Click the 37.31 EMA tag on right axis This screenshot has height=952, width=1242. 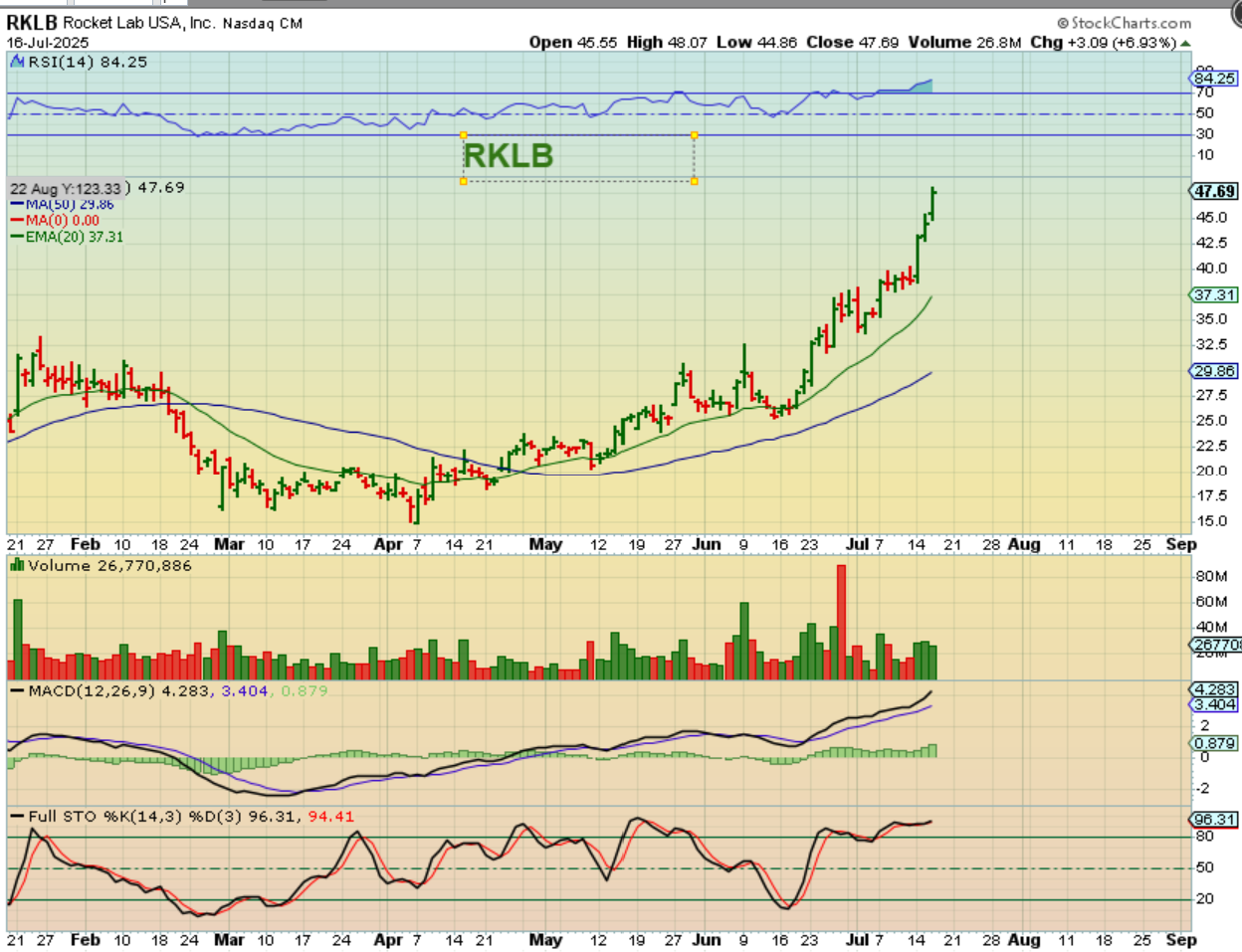point(1214,294)
